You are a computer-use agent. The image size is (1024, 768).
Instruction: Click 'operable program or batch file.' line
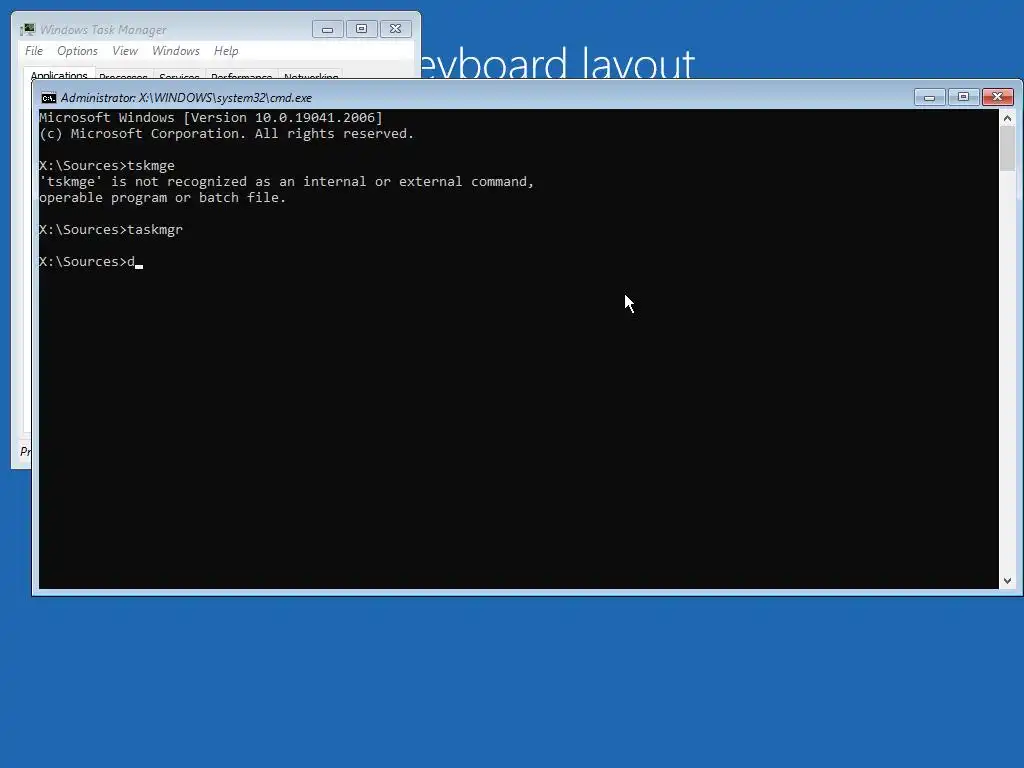point(163,198)
